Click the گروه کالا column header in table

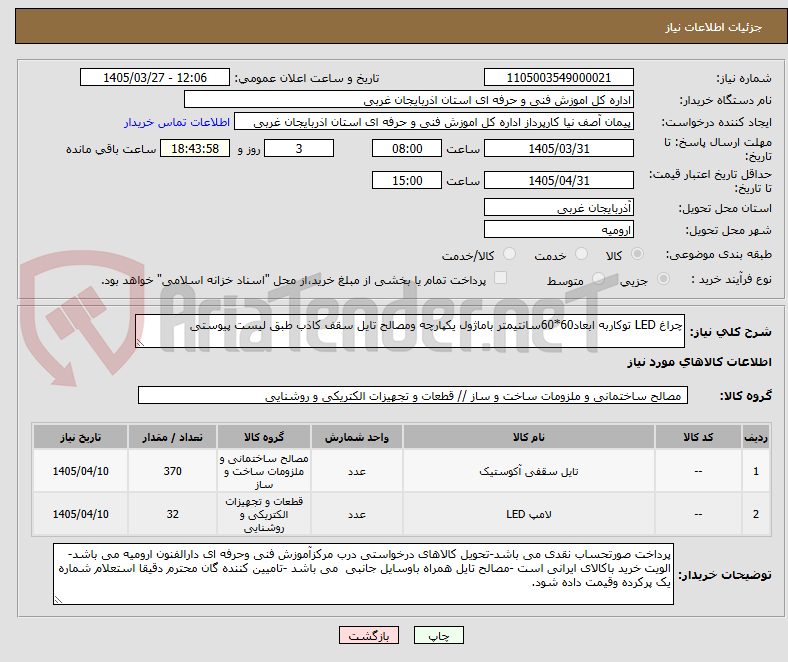[264, 437]
